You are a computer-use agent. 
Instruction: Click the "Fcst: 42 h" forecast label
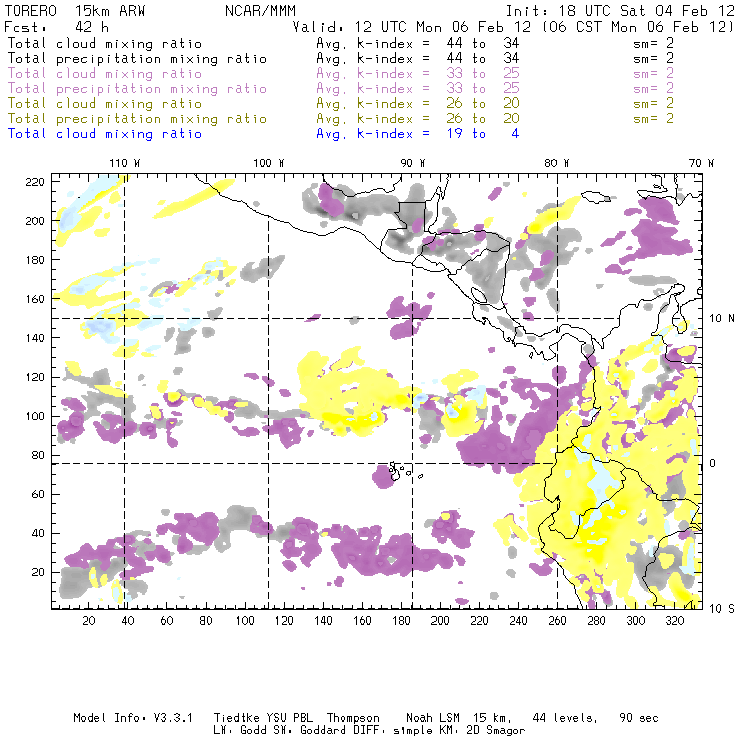pos(56,27)
